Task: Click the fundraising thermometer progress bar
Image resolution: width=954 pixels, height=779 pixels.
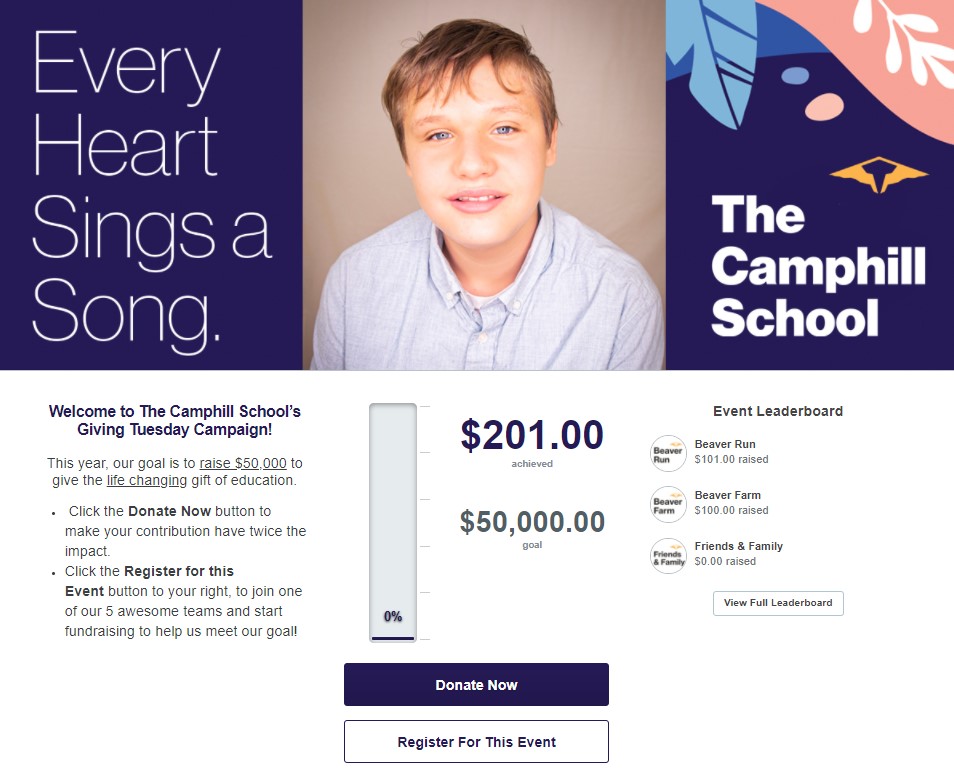Action: tap(393, 521)
